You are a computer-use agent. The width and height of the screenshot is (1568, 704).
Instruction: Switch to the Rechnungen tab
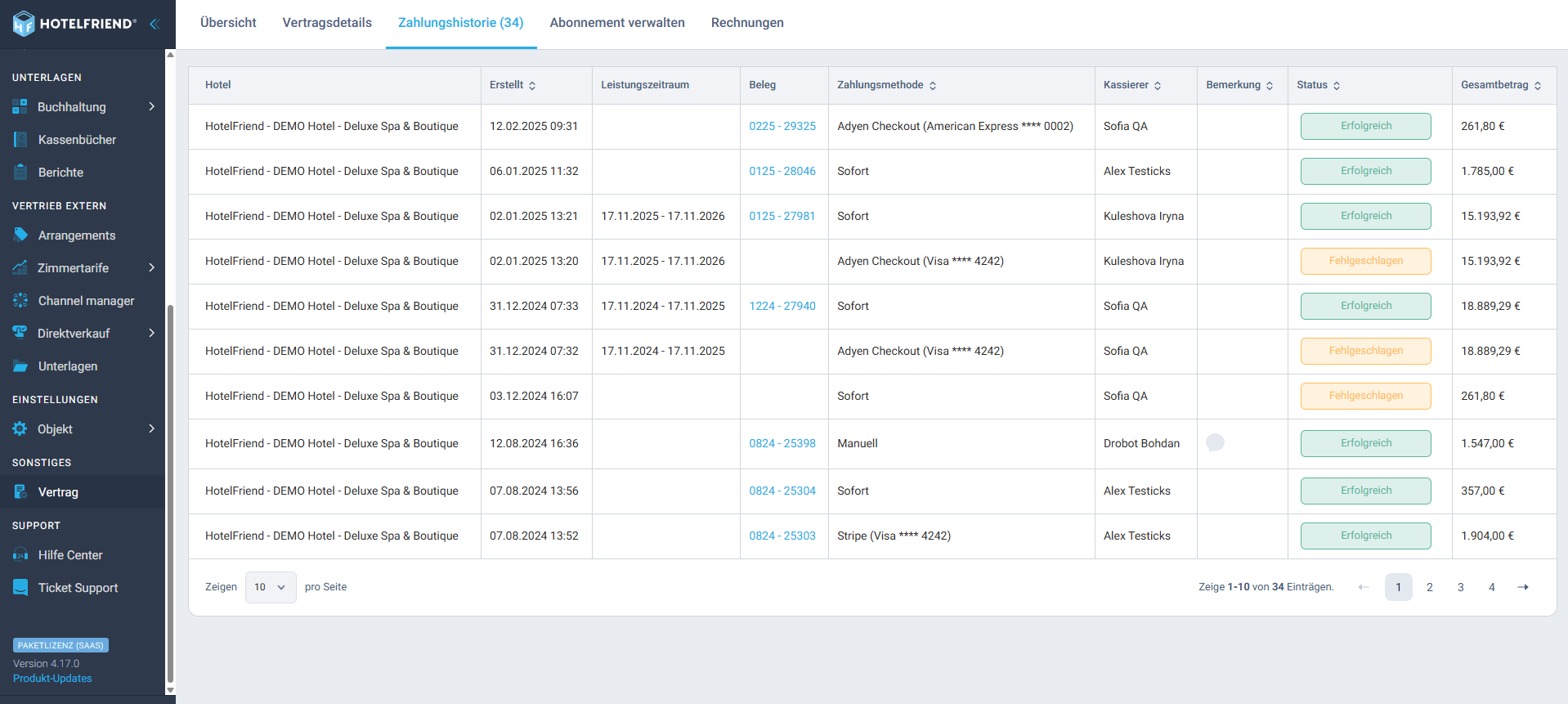pos(747,23)
